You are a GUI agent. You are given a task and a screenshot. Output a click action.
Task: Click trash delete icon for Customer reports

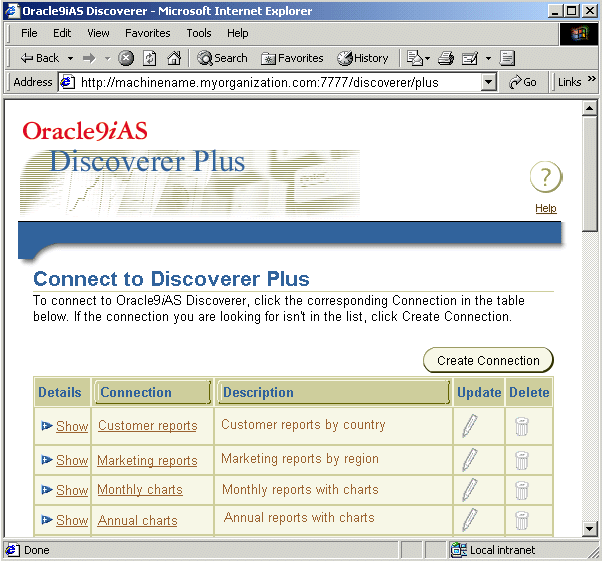pyautogui.click(x=522, y=426)
